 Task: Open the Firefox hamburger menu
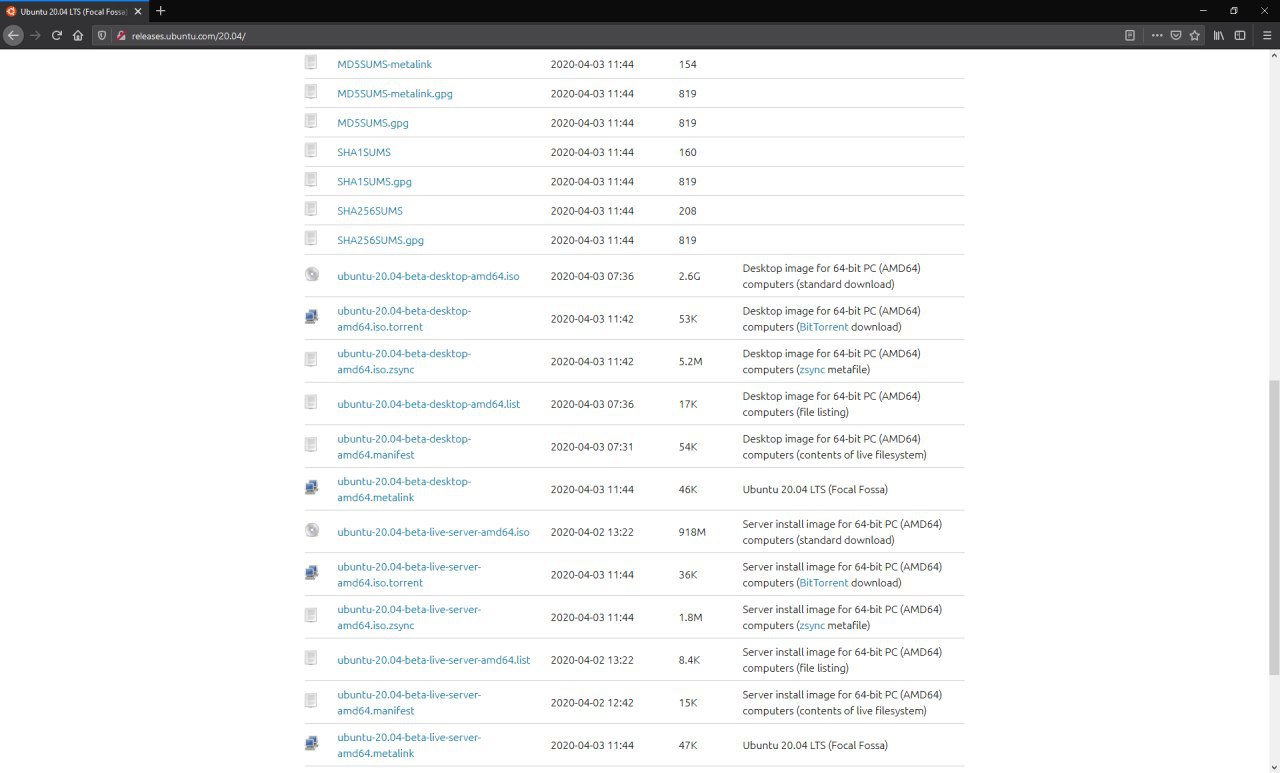click(1267, 35)
